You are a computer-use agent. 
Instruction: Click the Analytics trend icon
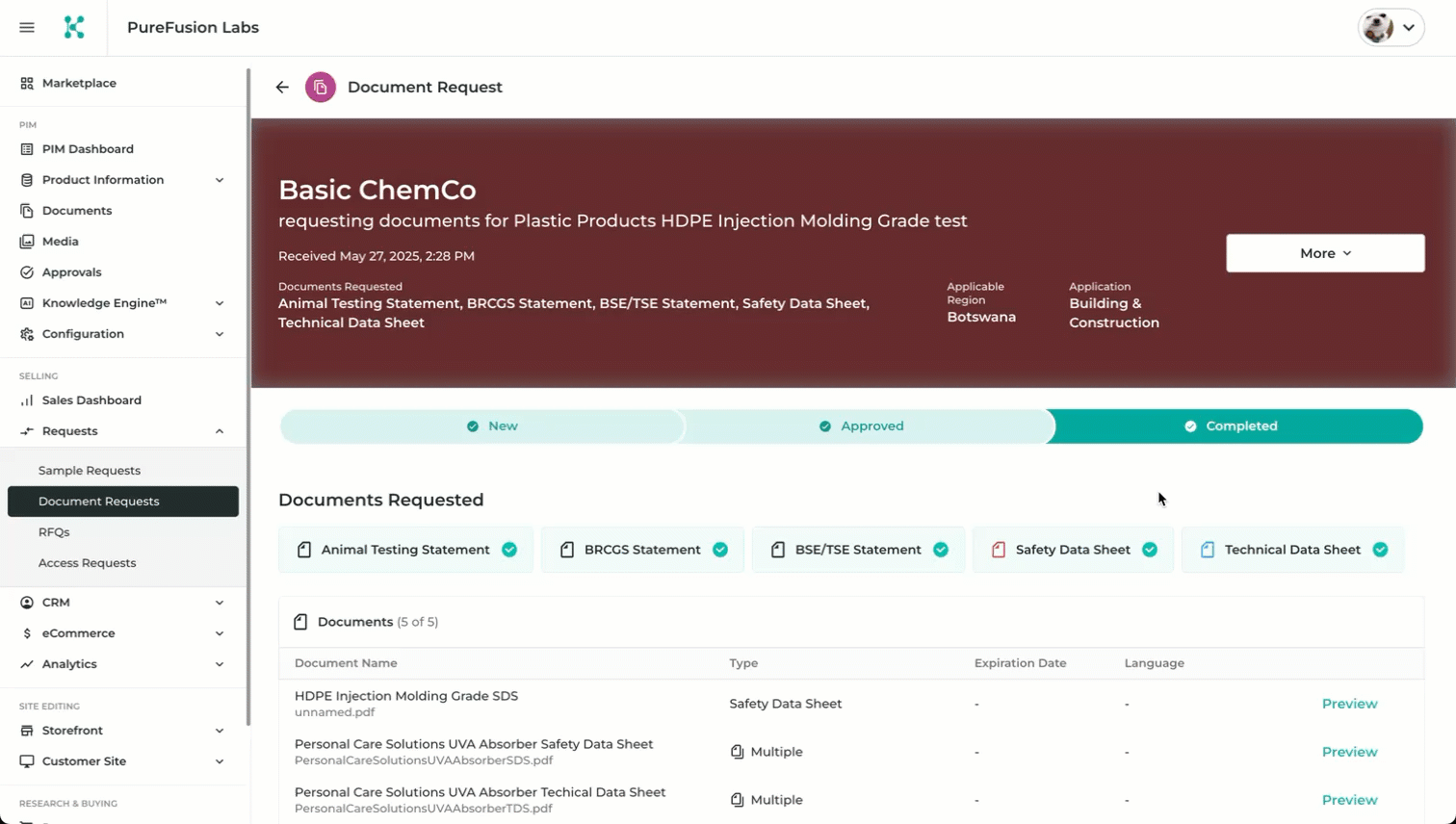(27, 664)
